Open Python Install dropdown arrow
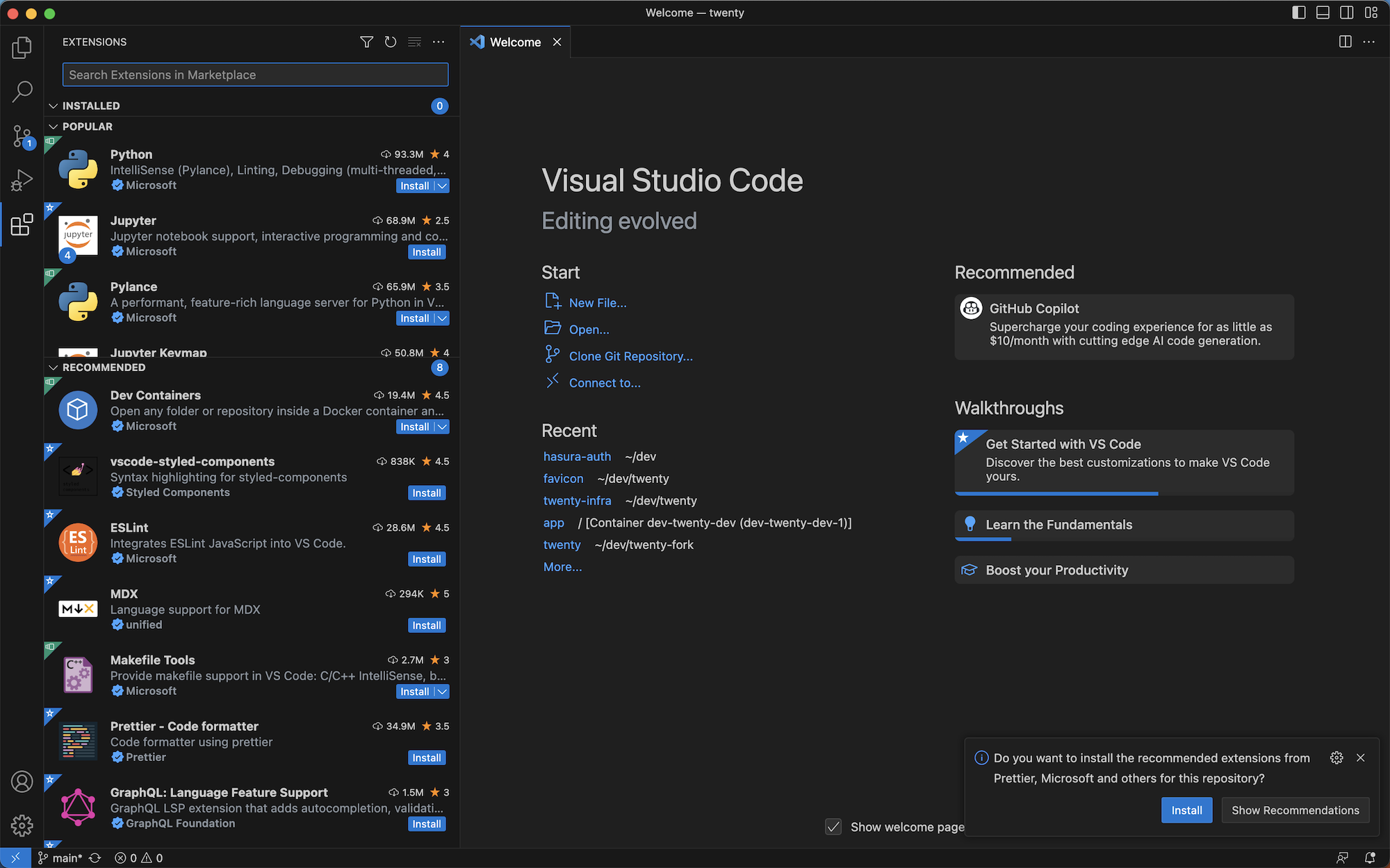1390x868 pixels. tap(442, 186)
